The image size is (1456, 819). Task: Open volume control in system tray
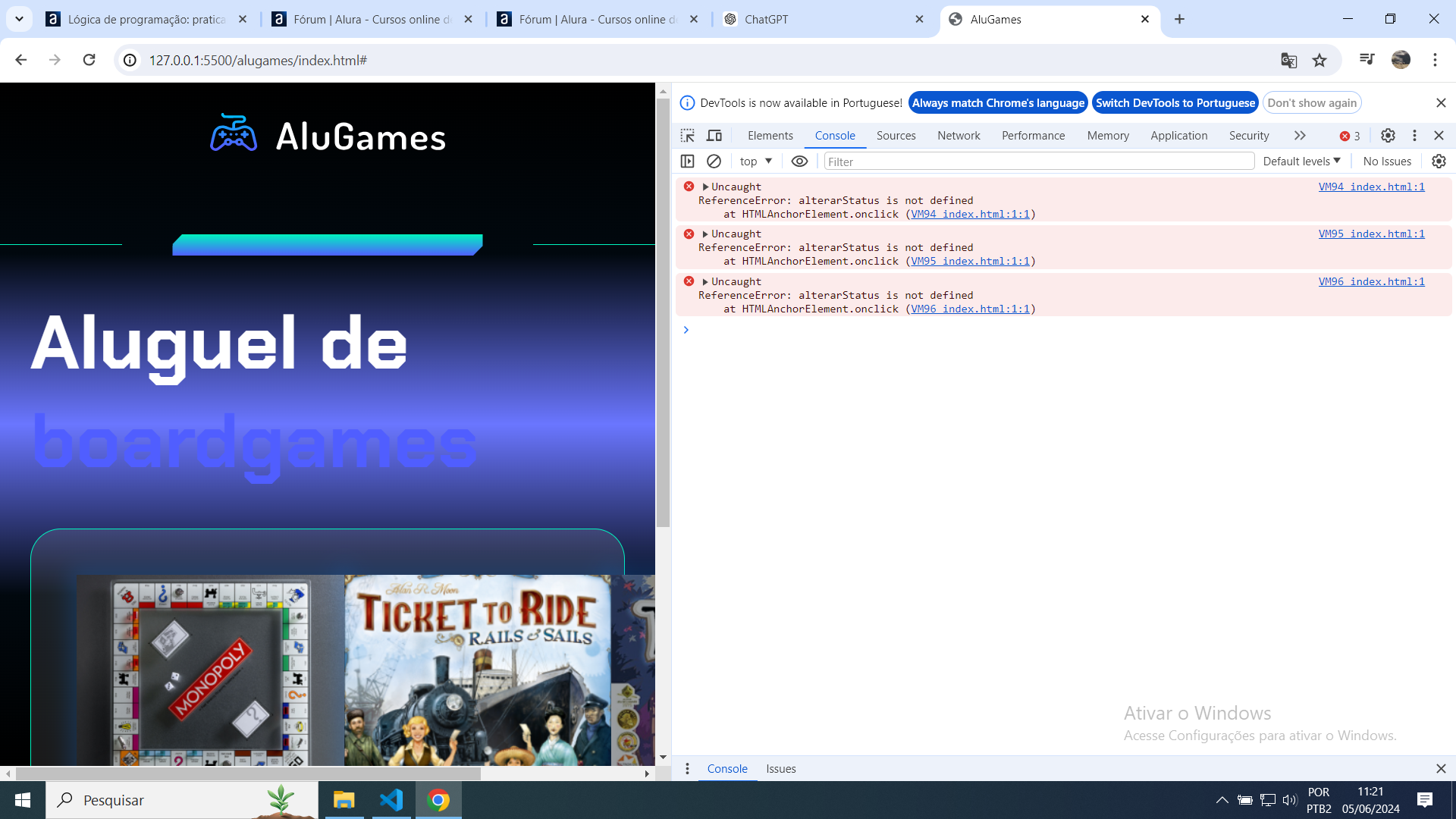click(1290, 800)
